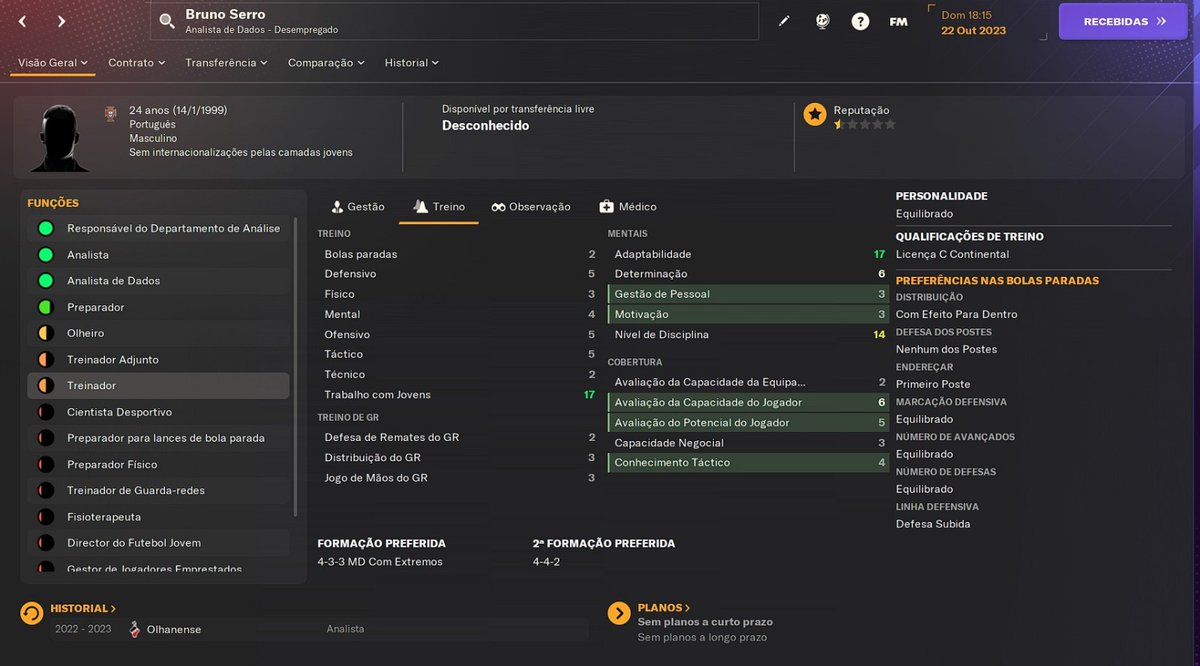
Task: Click the Desconhecido transfer status
Action: (485, 126)
